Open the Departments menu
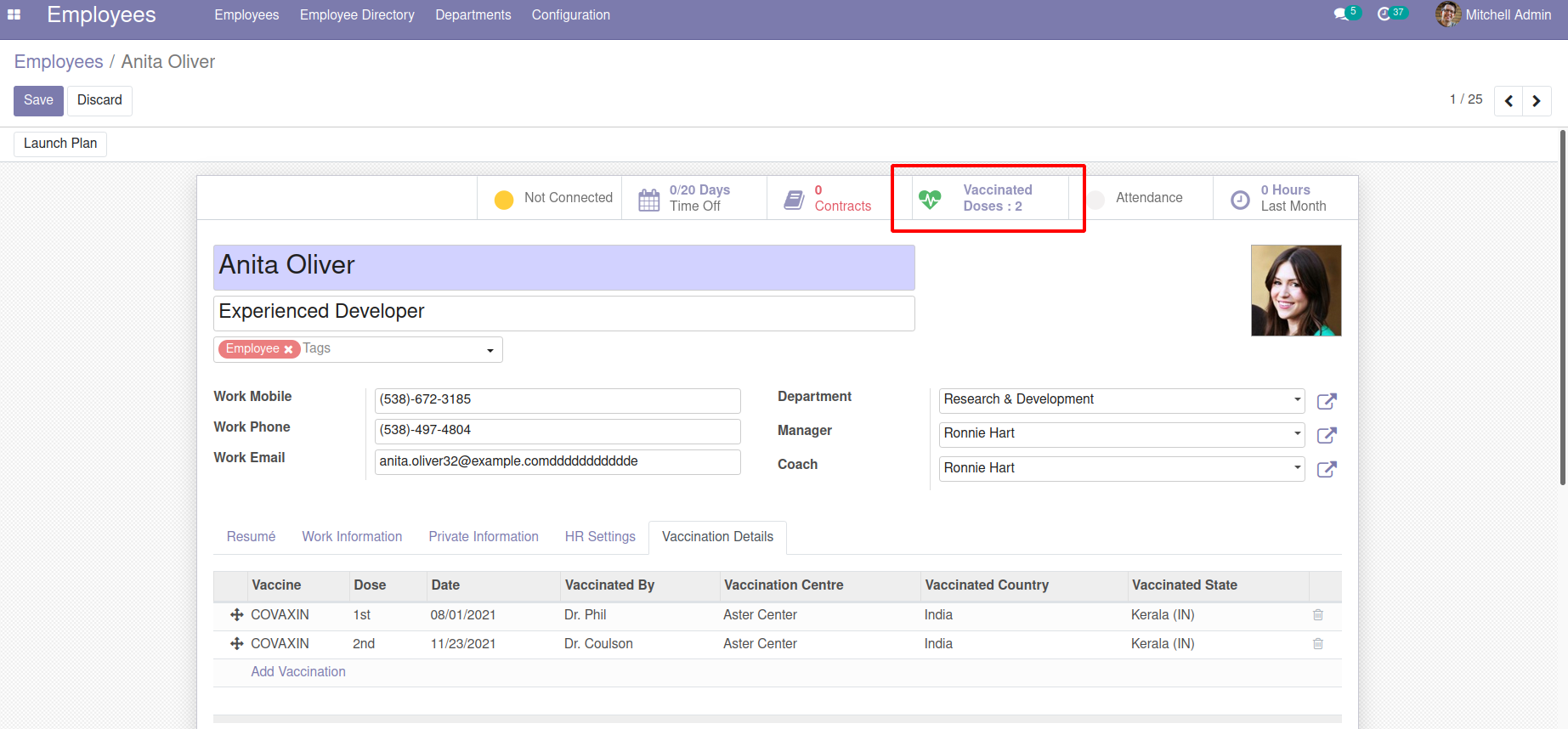This screenshot has width=1568, height=729. (x=473, y=15)
